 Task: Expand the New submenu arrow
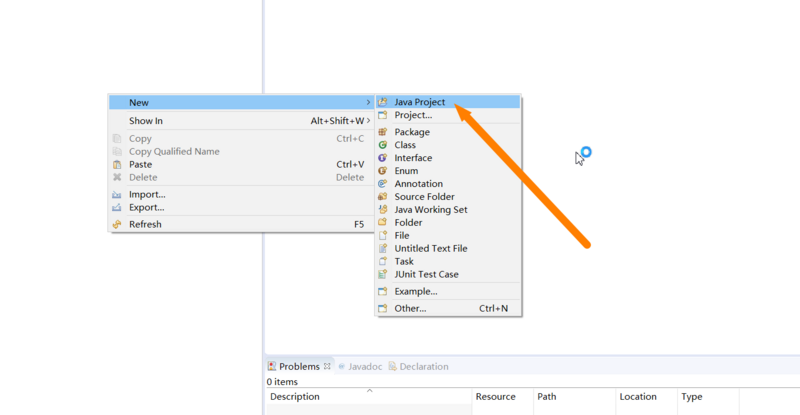coord(368,103)
